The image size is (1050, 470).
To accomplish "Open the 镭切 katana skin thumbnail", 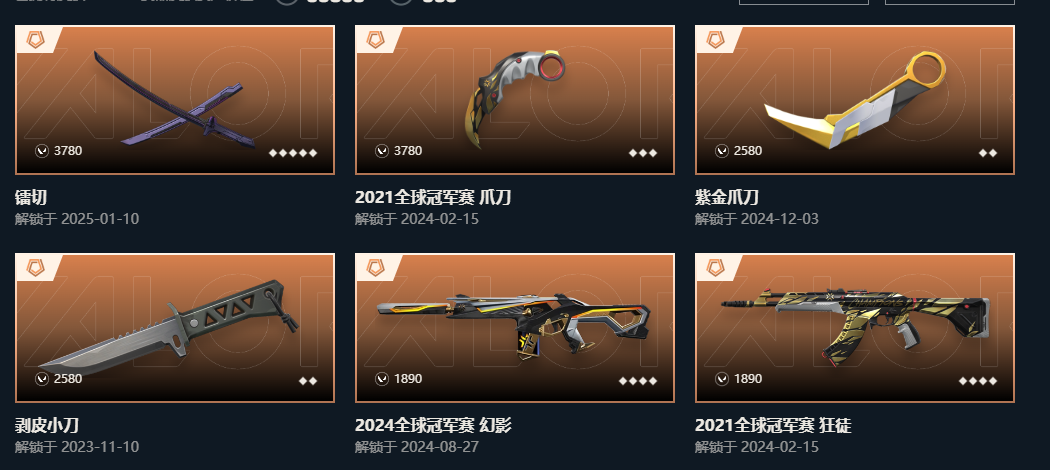I will click(175, 100).
